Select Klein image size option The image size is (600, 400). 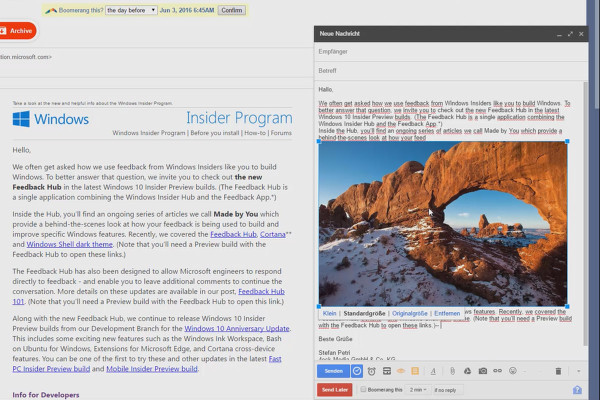click(329, 313)
